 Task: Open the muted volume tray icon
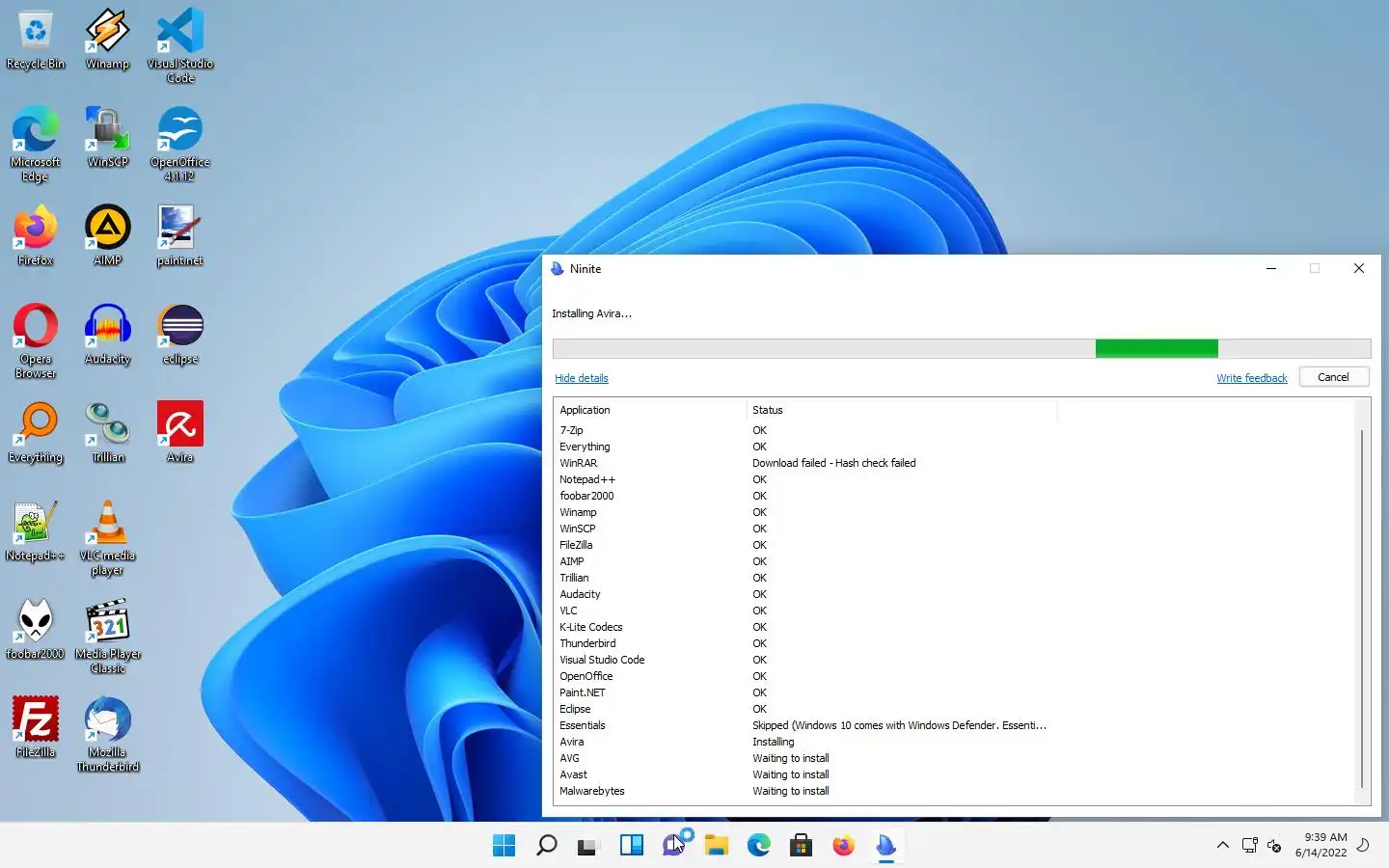coord(1274,846)
